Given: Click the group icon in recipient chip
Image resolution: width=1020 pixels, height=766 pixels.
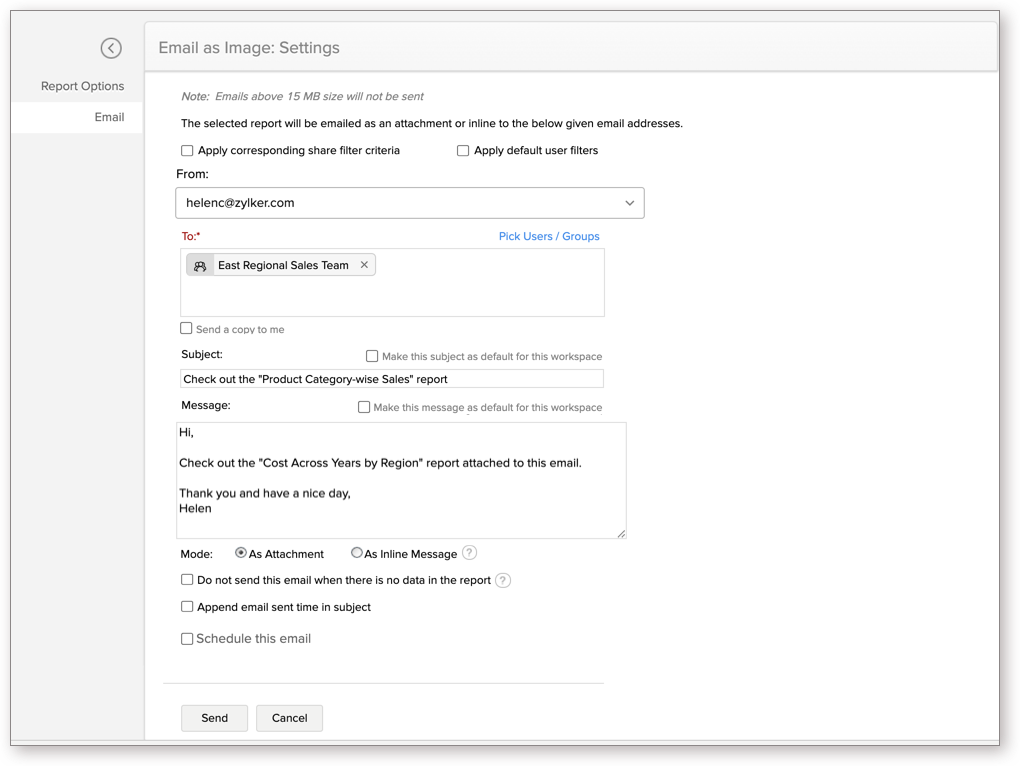Looking at the screenshot, I should pos(200,266).
